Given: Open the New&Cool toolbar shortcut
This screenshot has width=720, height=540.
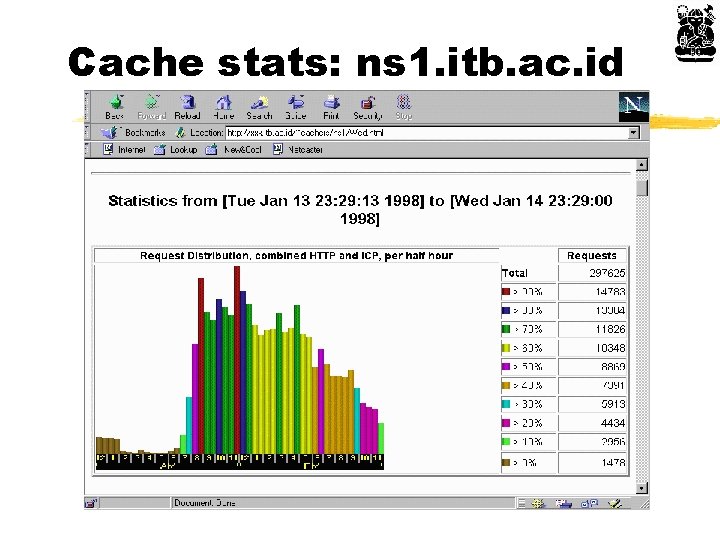Looking at the screenshot, I should point(233,149).
